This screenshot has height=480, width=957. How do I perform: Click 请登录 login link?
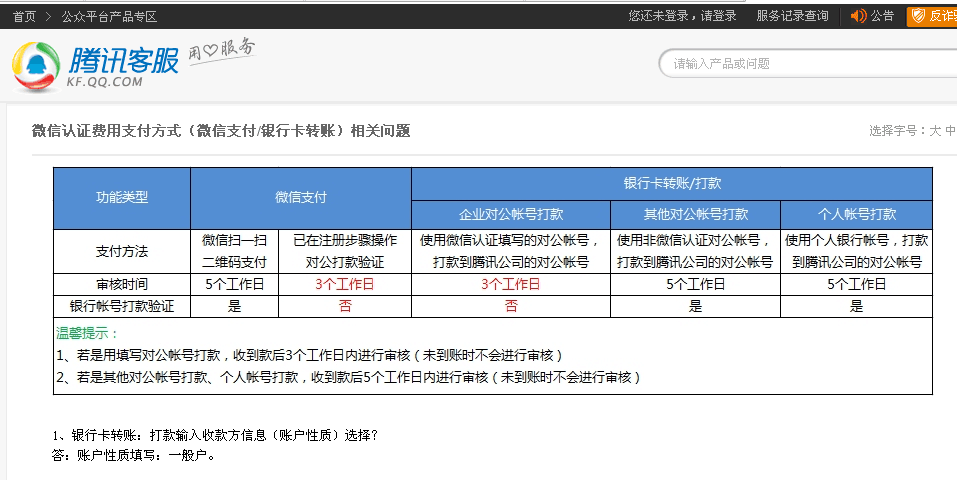pos(718,16)
